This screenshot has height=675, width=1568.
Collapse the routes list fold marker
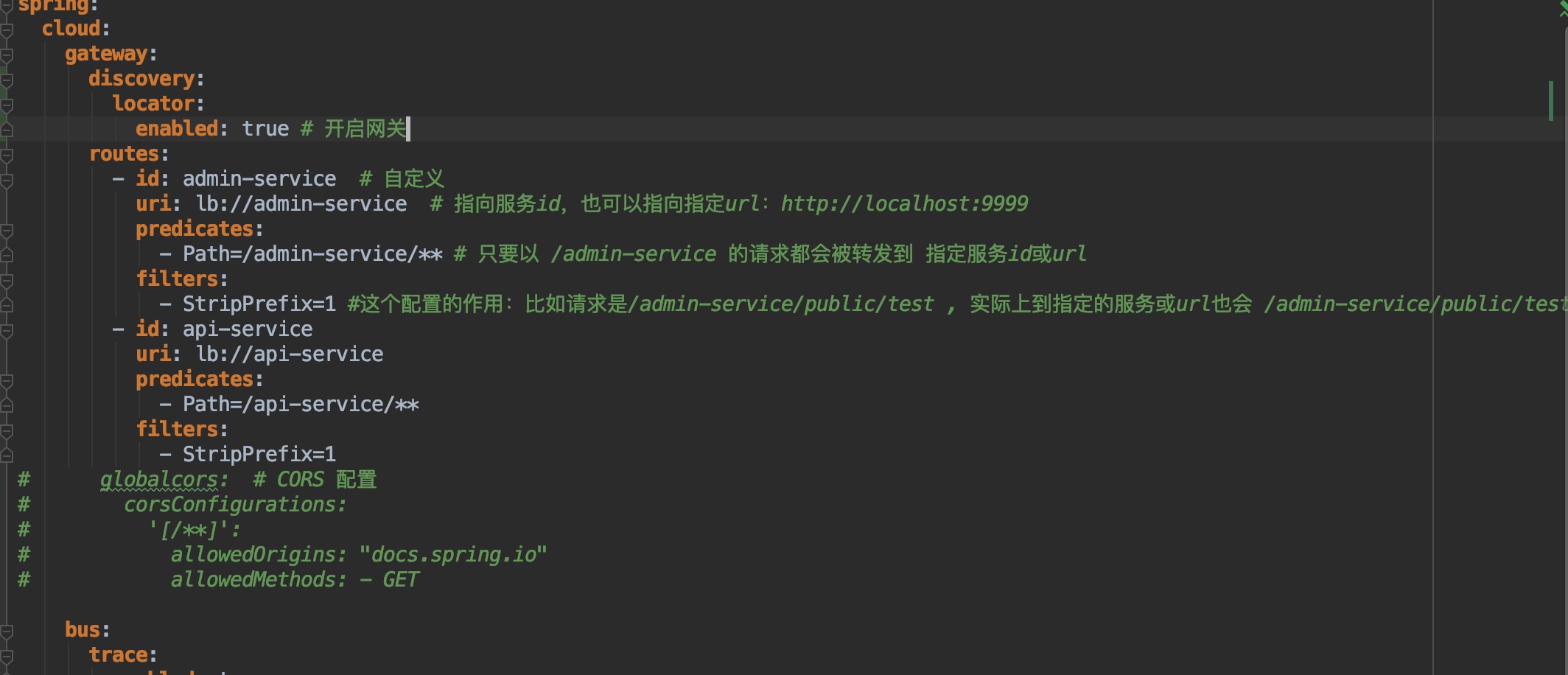coord(7,155)
